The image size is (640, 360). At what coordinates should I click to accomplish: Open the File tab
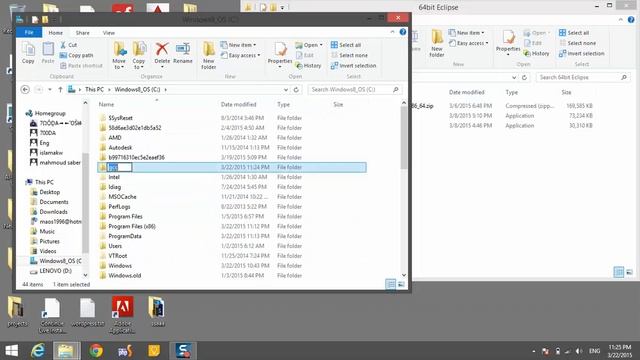(x=29, y=32)
